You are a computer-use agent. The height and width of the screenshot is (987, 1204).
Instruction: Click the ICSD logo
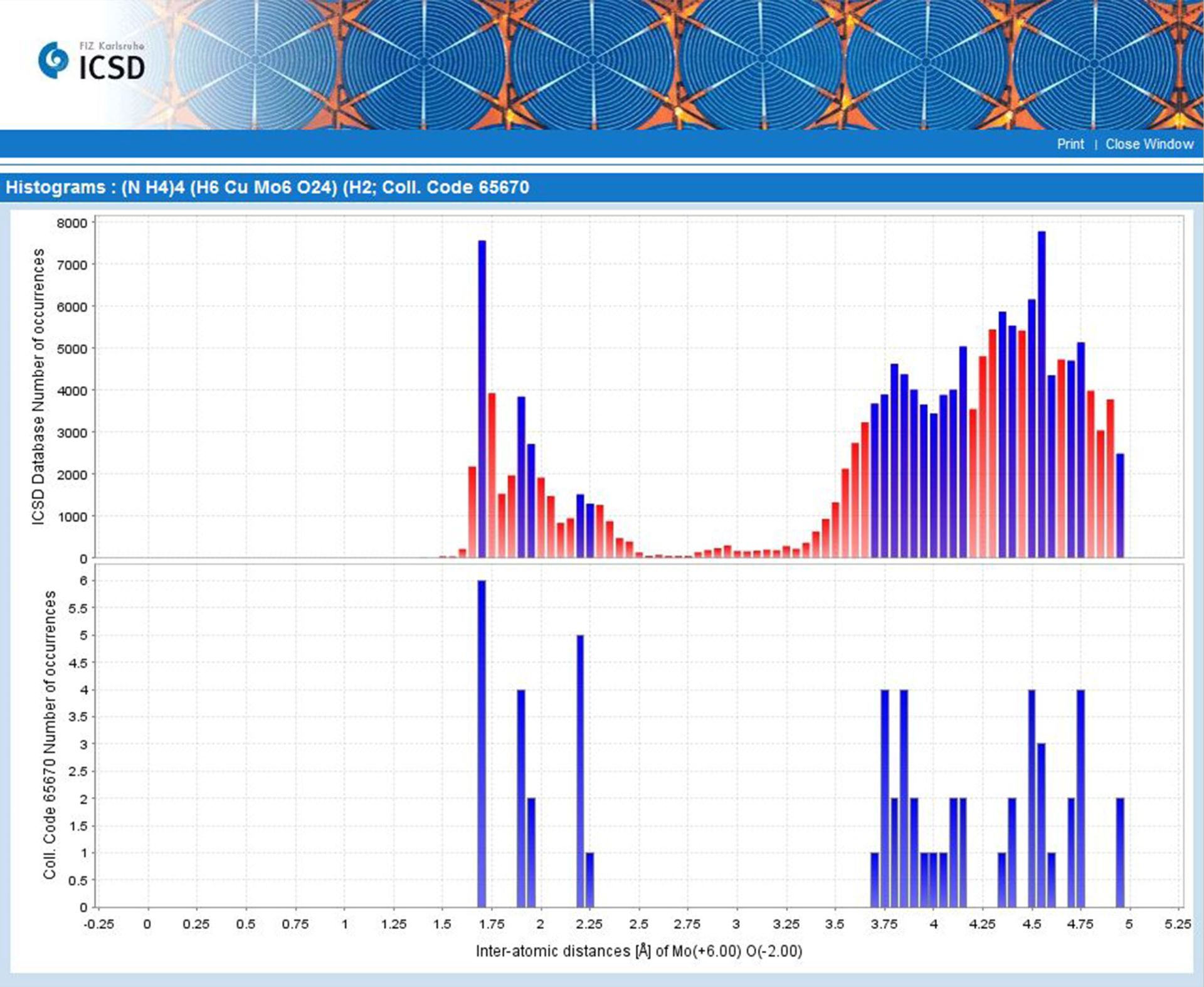coord(92,61)
